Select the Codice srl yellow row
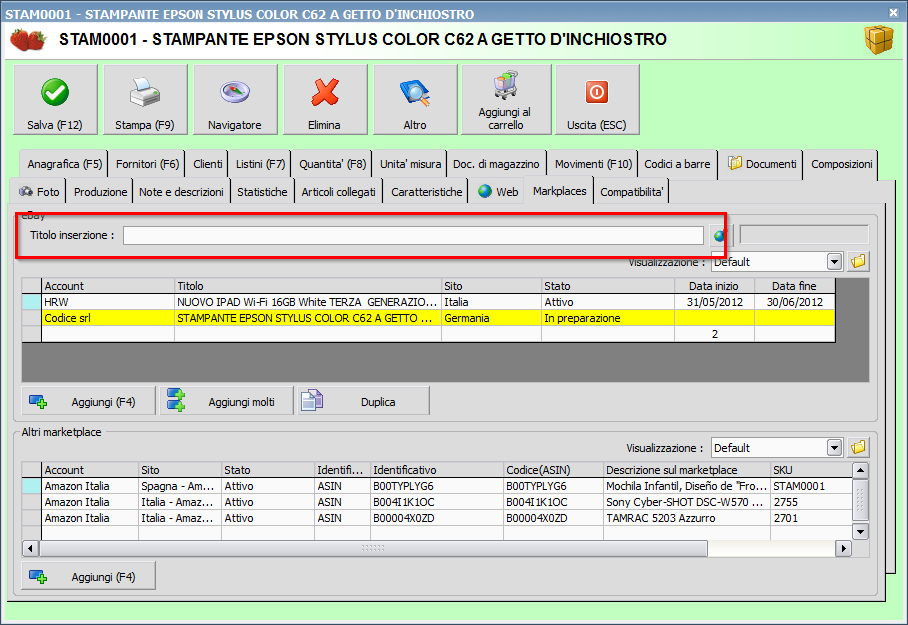This screenshot has height=625, width=908. point(429,318)
